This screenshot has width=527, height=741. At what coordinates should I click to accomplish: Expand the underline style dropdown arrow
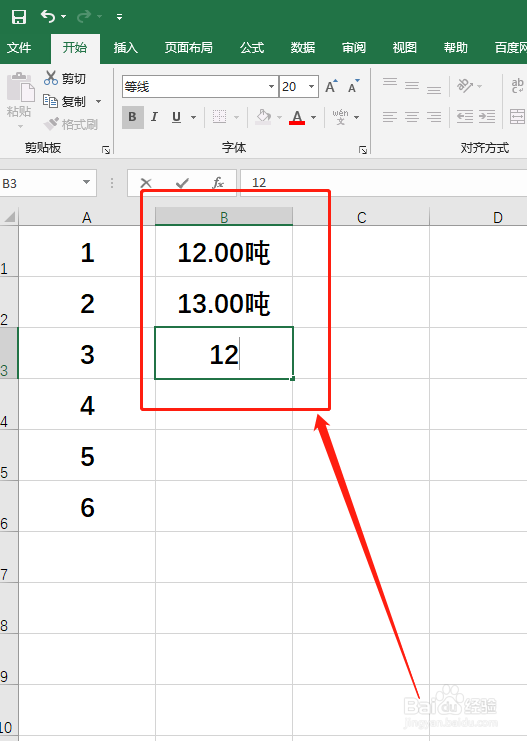coord(193,117)
